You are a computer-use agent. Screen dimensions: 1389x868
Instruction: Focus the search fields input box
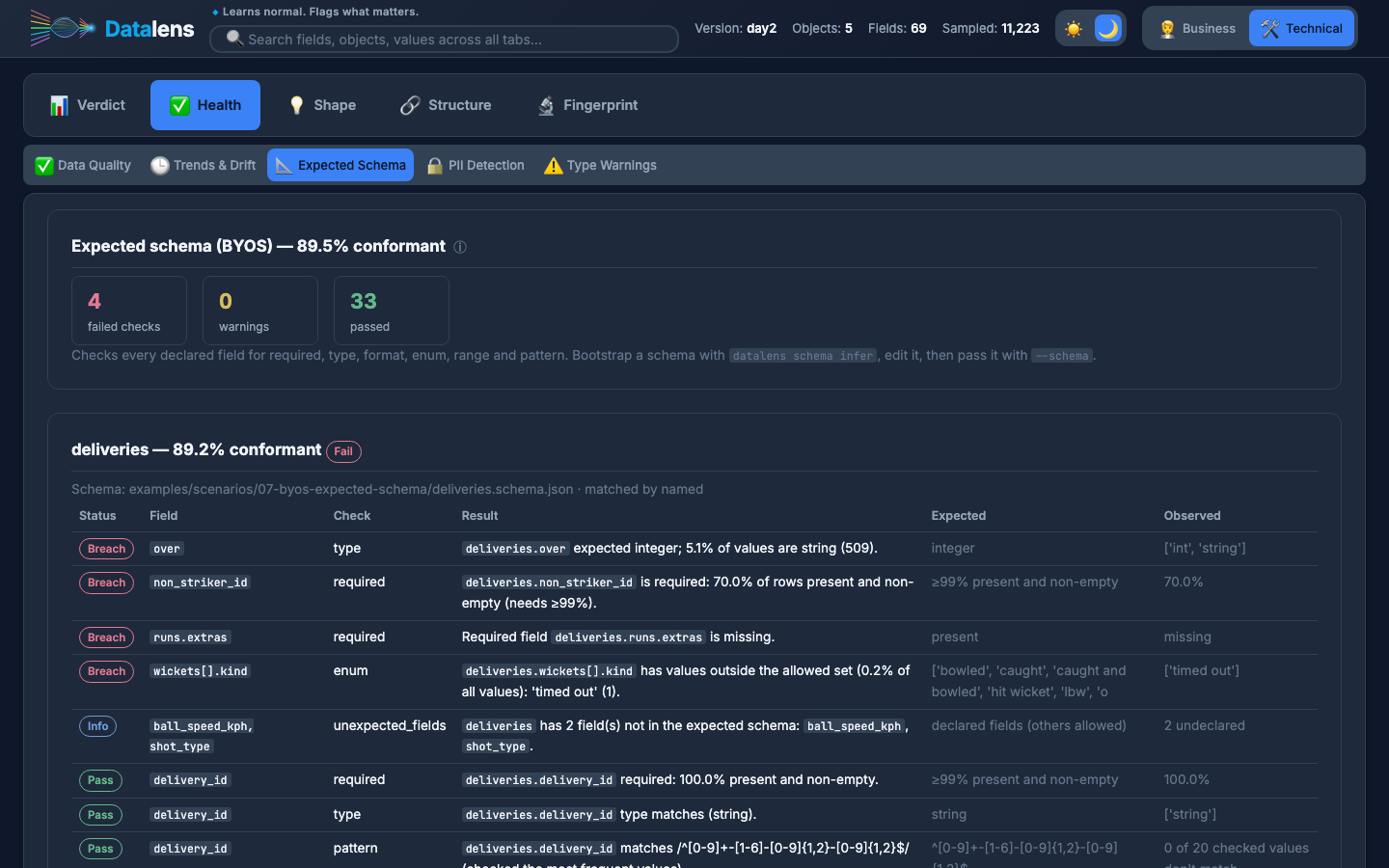pos(444,39)
